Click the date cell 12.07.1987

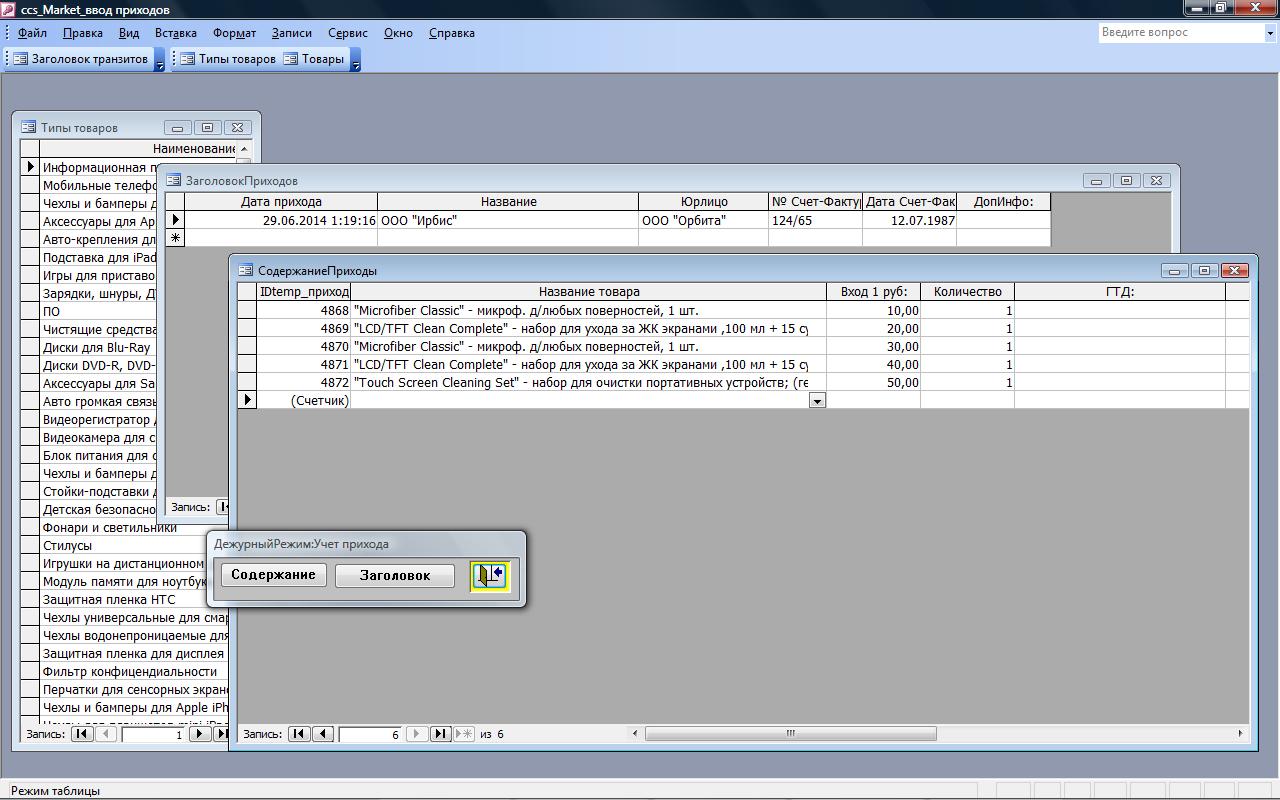pyautogui.click(x=910, y=221)
